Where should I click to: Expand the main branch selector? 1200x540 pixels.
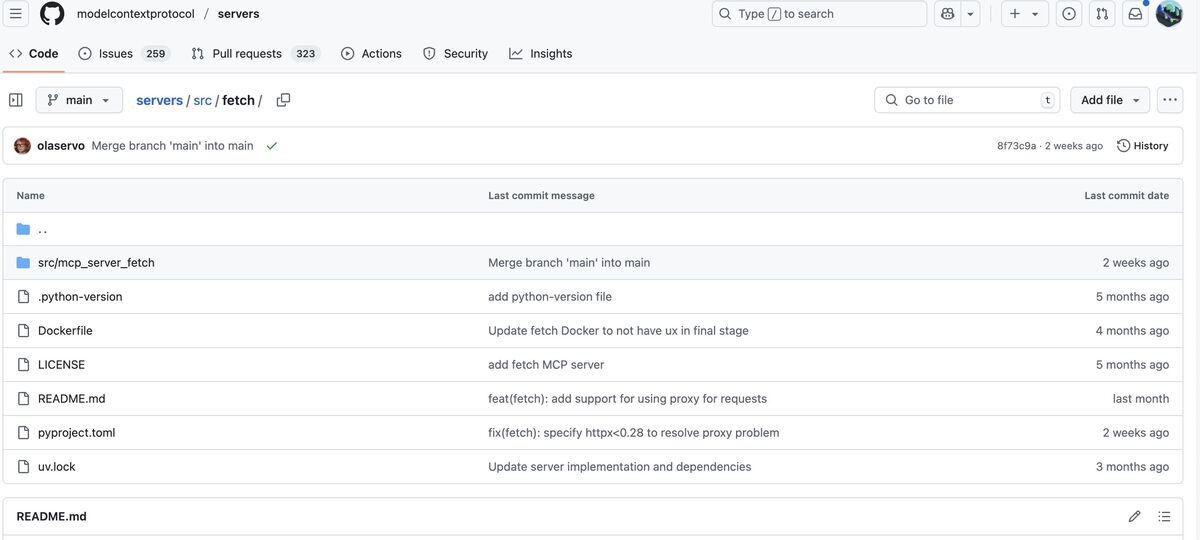(x=79, y=100)
